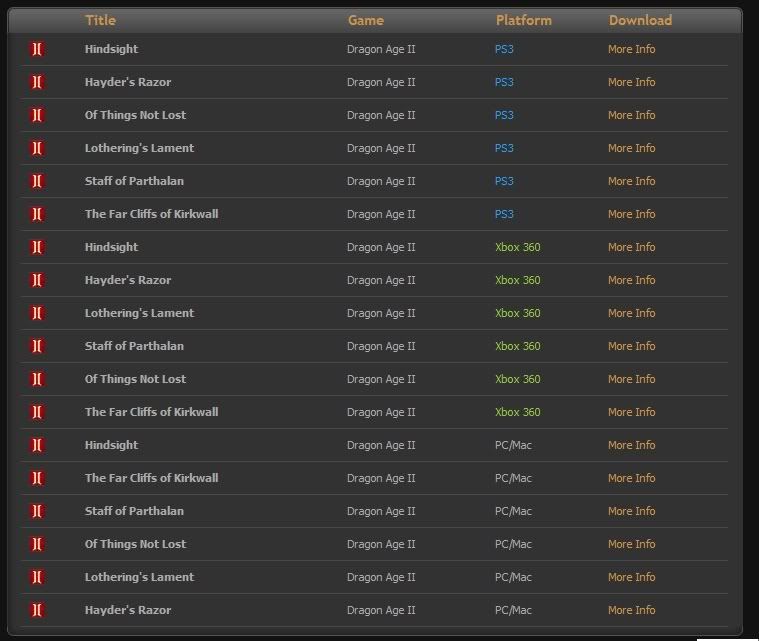Image resolution: width=759 pixels, height=641 pixels.
Task: Open More Info for PS3 Far Cliffs of Kirkwall
Action: click(x=632, y=214)
